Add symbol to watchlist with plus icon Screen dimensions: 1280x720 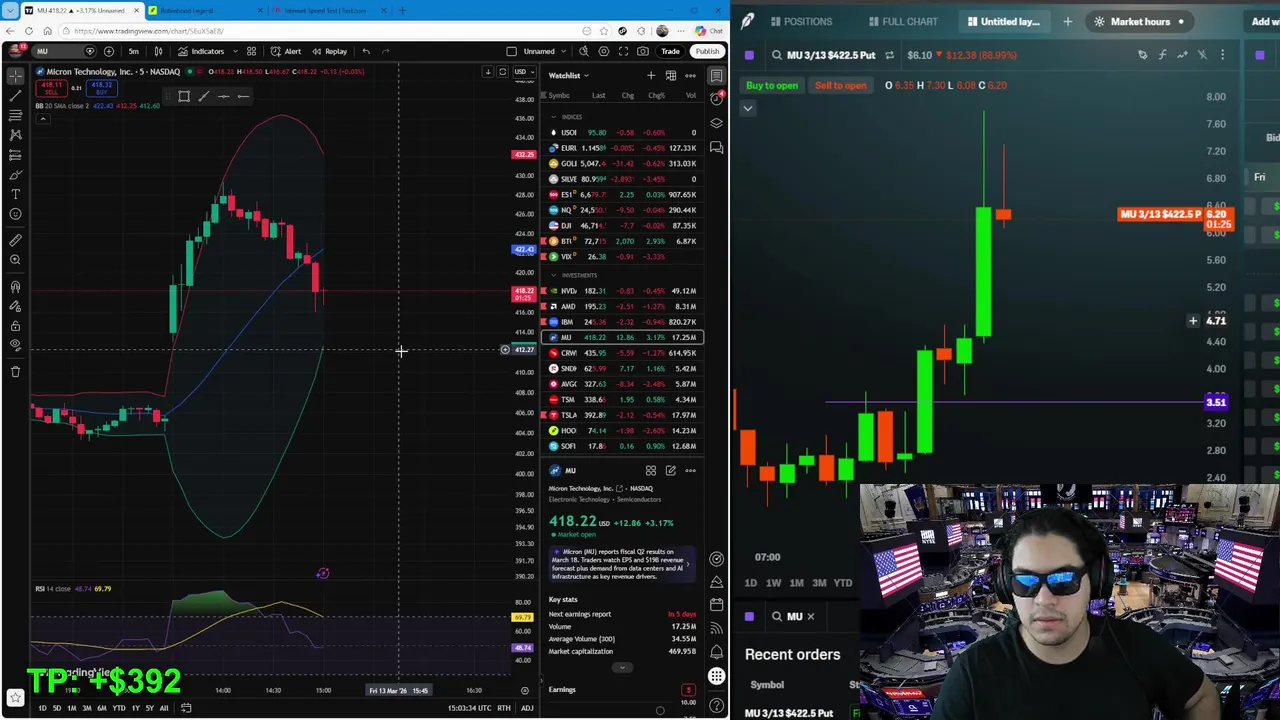[x=651, y=75]
